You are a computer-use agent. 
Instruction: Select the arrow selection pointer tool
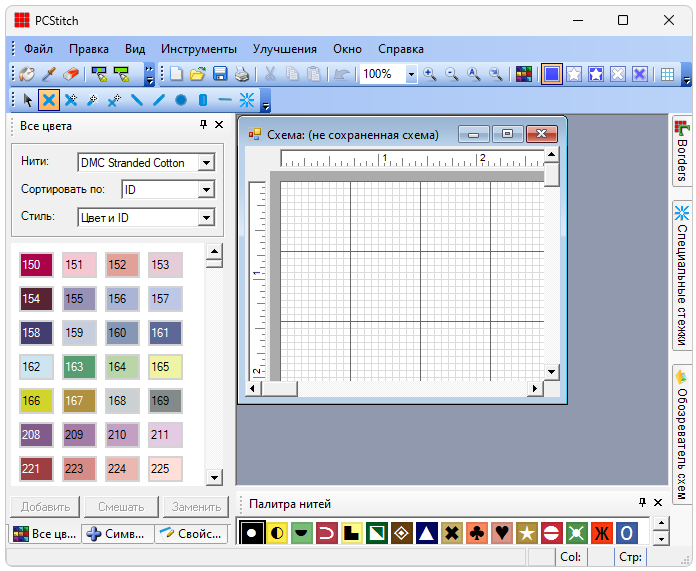pos(28,100)
